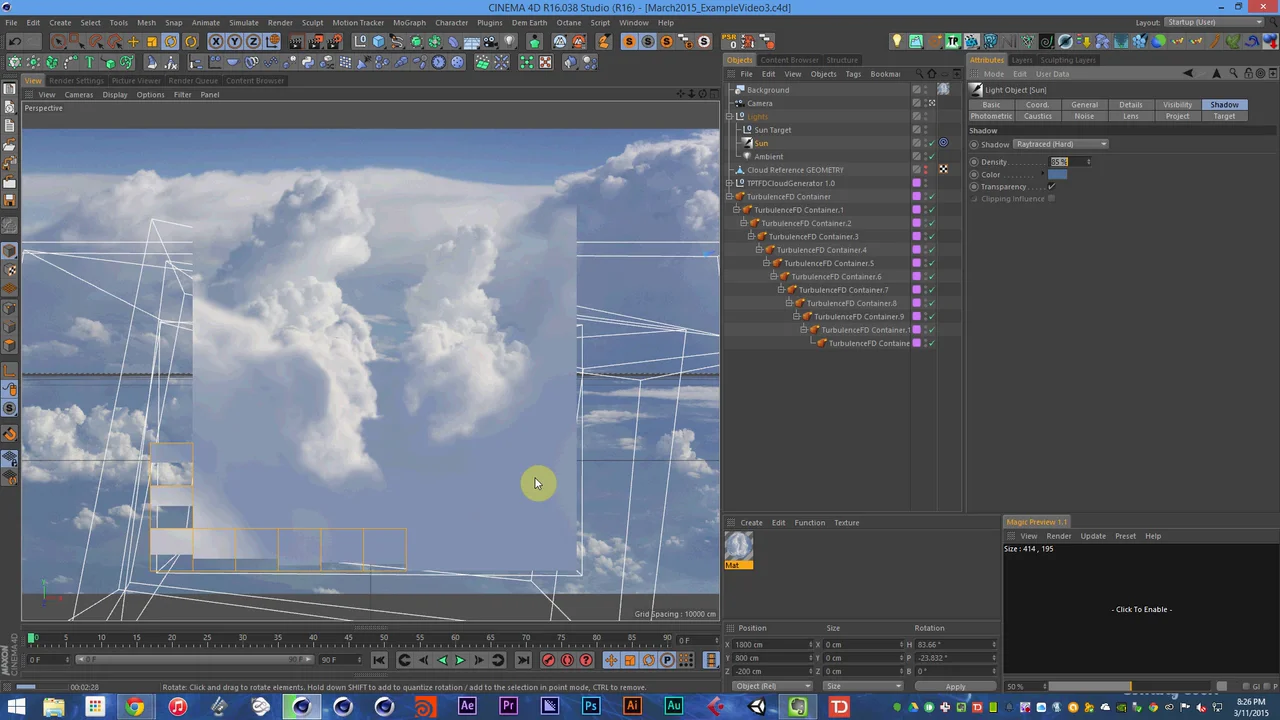Click the Record Active Objects button
1280x720 pixels.
tap(548, 660)
